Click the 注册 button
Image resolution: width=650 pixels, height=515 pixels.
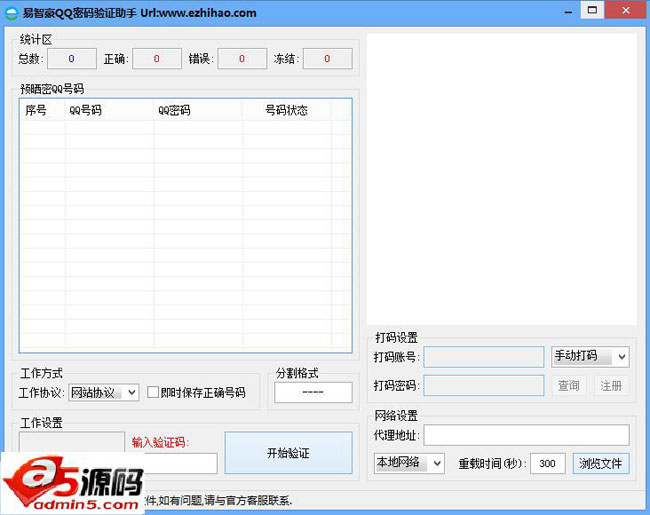(611, 386)
